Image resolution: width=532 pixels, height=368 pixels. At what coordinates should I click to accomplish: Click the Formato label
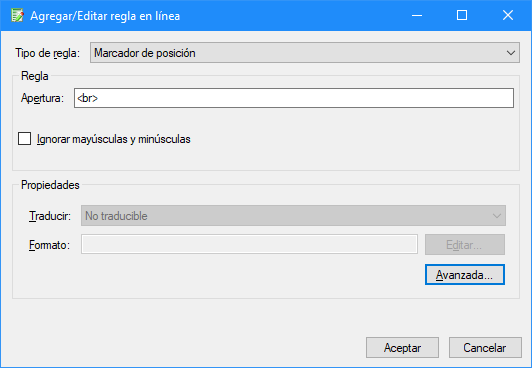[x=50, y=245]
